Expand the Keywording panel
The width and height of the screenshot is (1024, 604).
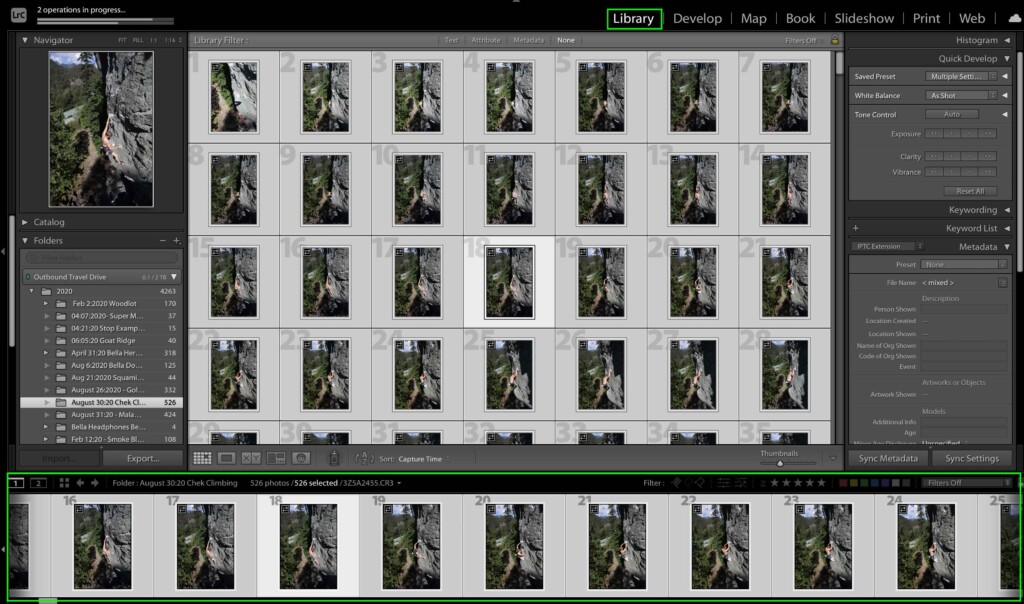pos(1007,210)
